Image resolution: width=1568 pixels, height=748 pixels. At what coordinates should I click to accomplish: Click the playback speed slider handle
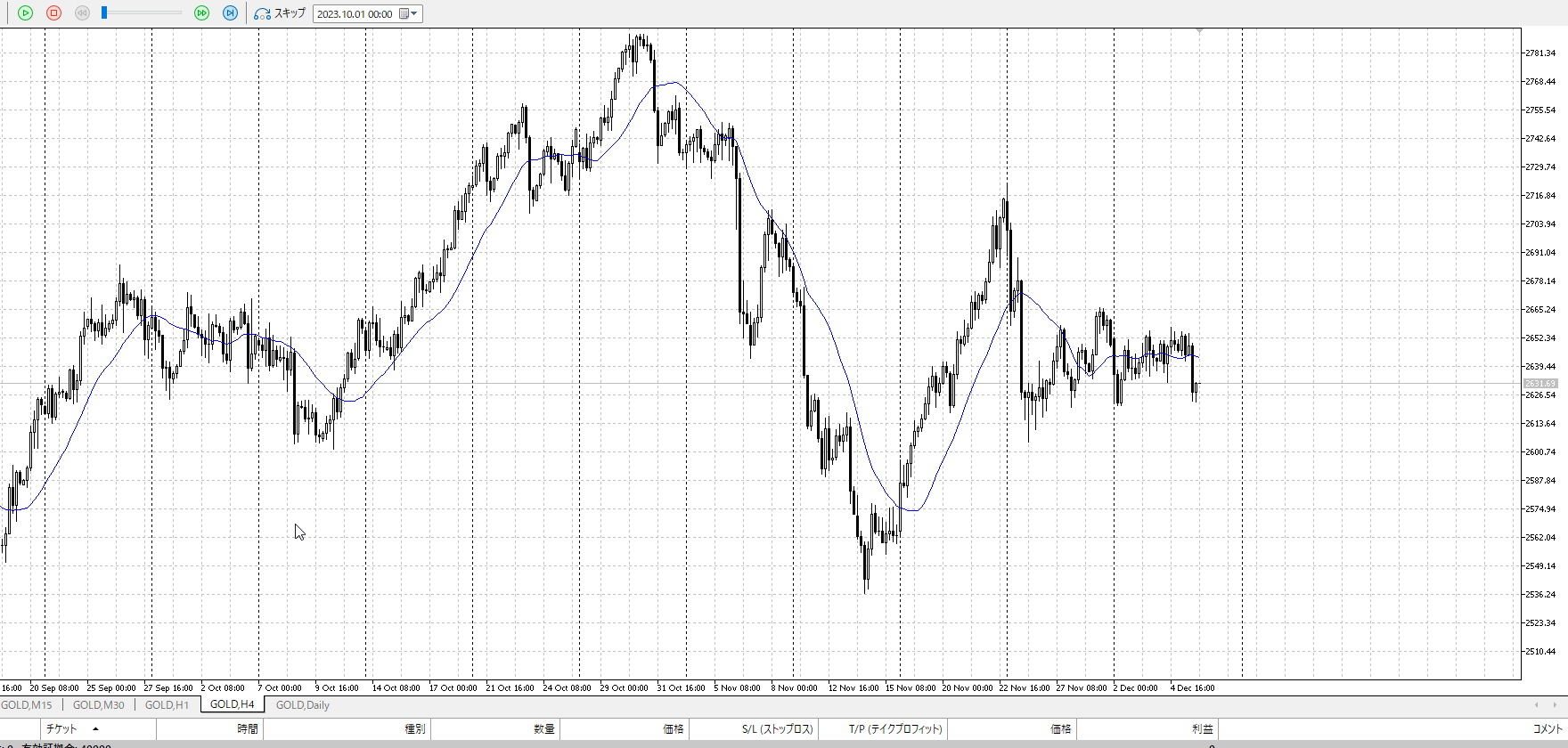pyautogui.click(x=104, y=13)
